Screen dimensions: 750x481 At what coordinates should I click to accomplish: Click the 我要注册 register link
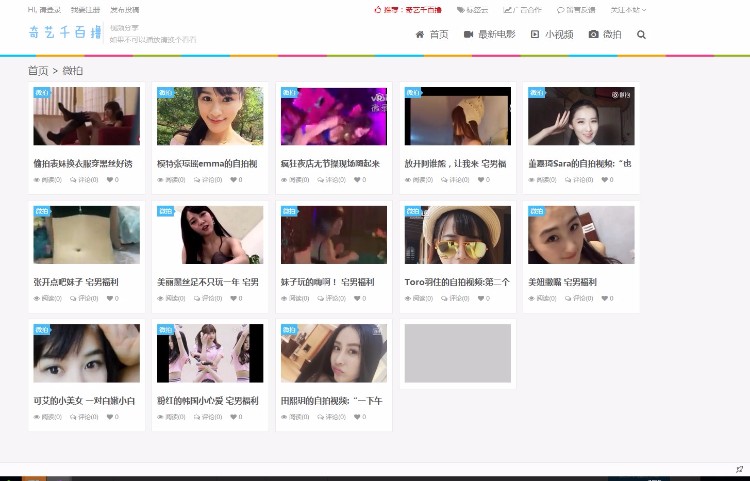[x=85, y=10]
